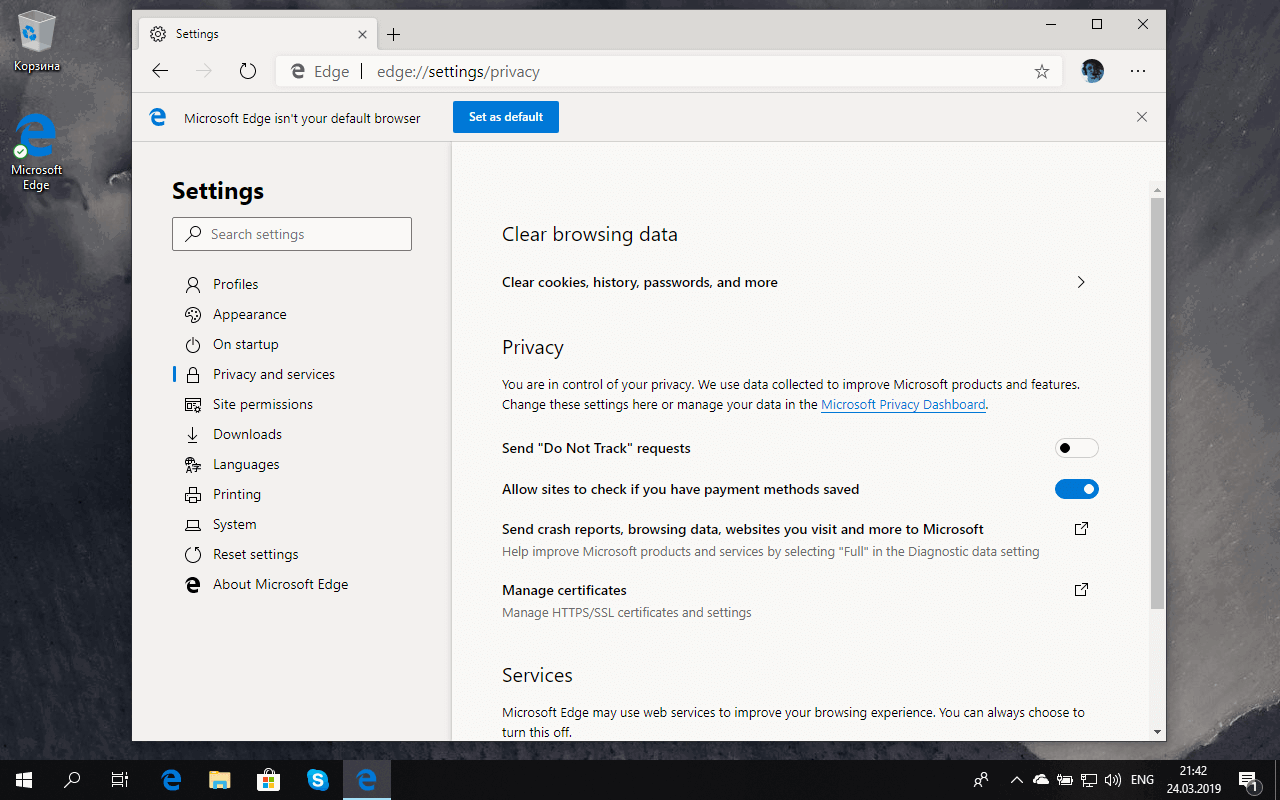The height and width of the screenshot is (800, 1280).
Task: Click Clear cookies, history, passwords, and more
Action: tap(640, 283)
